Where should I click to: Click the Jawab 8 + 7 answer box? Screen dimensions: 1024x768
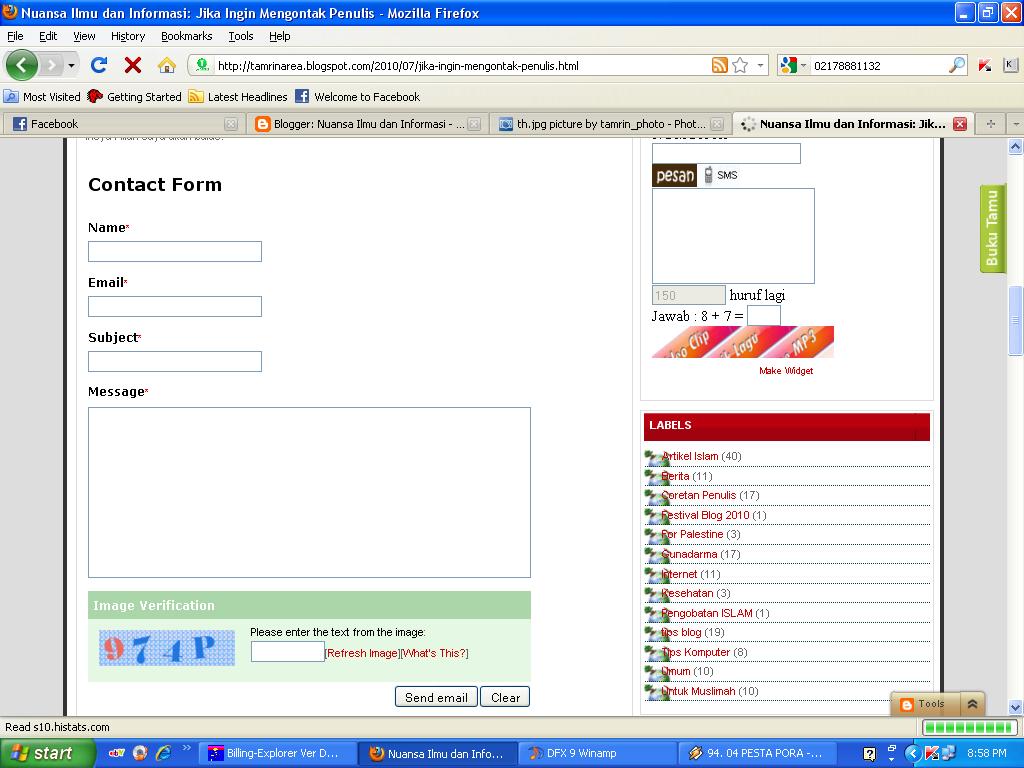pos(763,315)
